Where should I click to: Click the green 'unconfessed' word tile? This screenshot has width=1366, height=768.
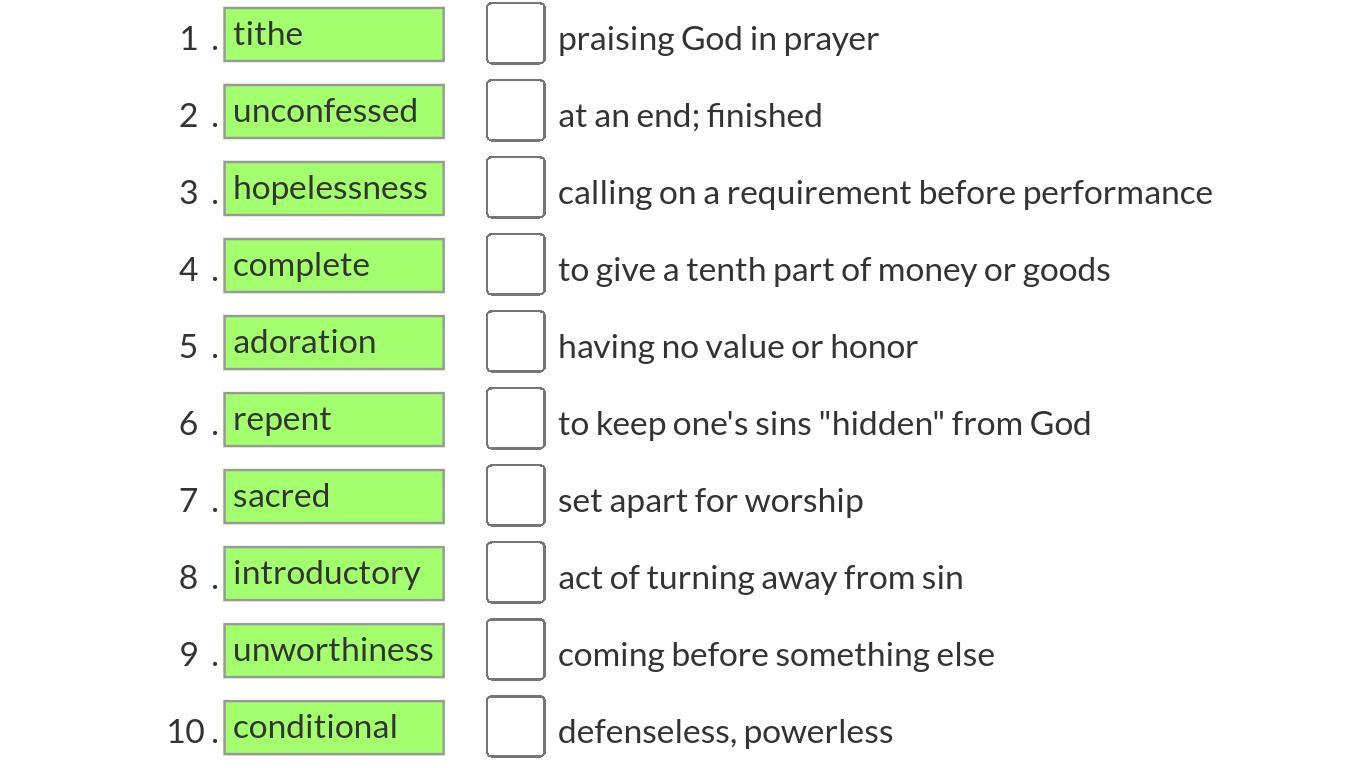tap(334, 112)
